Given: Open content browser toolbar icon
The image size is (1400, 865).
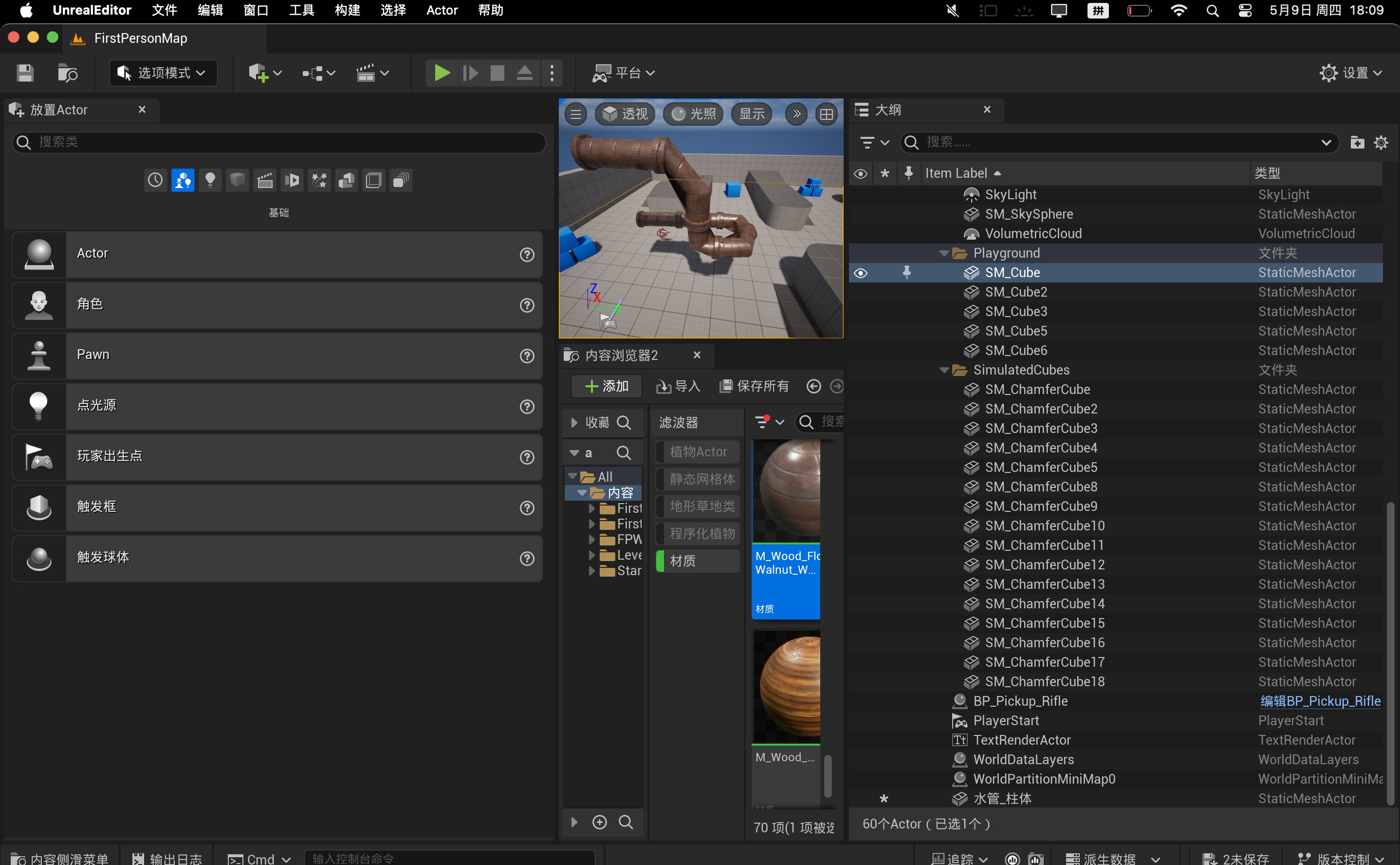Looking at the screenshot, I should click(68, 73).
